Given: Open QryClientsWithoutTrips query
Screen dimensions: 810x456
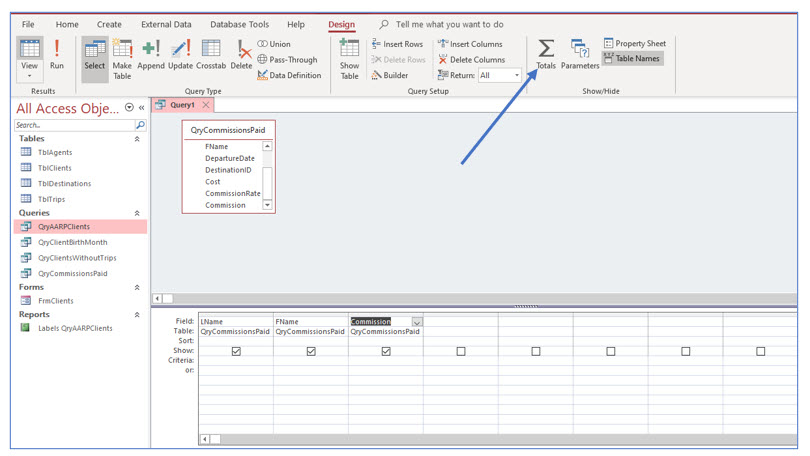Looking at the screenshot, I should 77,258.
